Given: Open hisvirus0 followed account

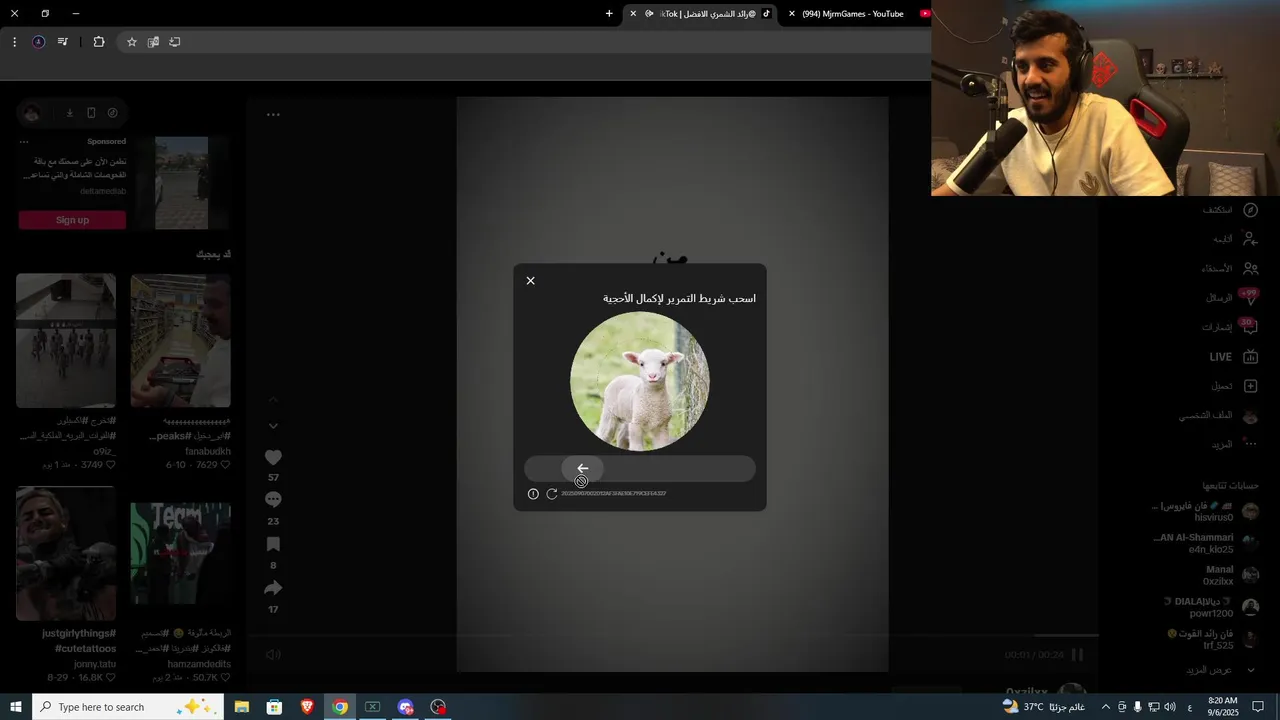Looking at the screenshot, I should click(1205, 511).
